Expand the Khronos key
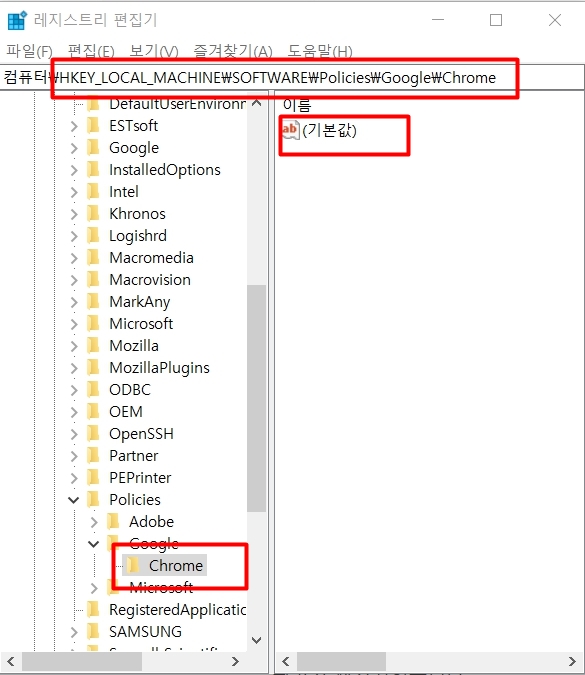 pos(74,214)
